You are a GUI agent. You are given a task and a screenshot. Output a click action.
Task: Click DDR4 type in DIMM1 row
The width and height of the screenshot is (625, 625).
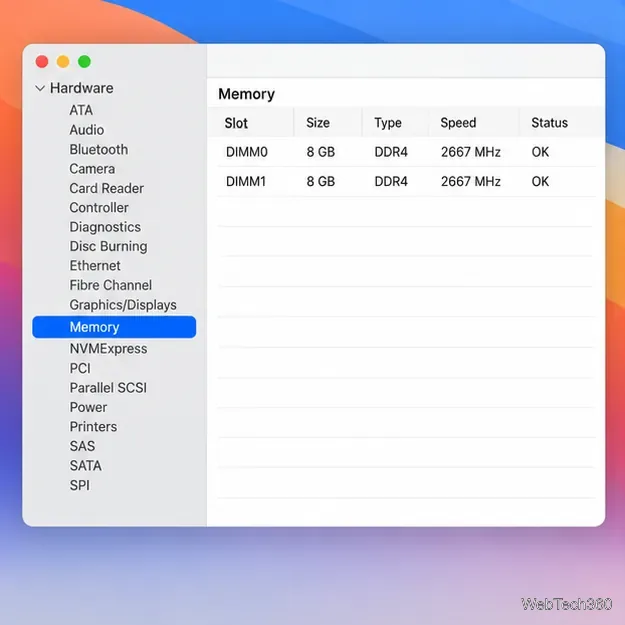(x=391, y=181)
